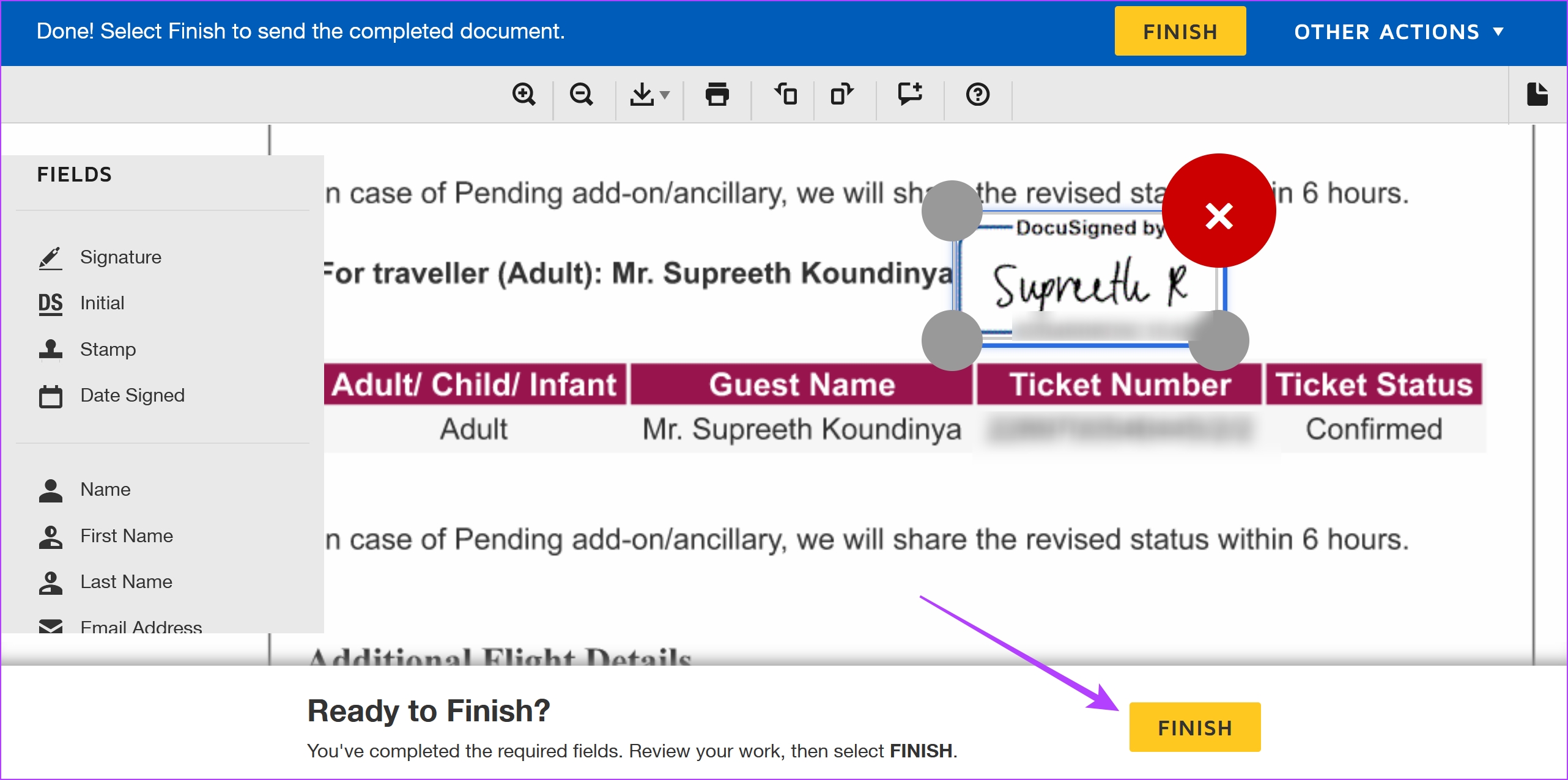Screen dimensions: 1568x780
Task: Click Finish in the Ready to Finish bar
Action: point(1194,727)
